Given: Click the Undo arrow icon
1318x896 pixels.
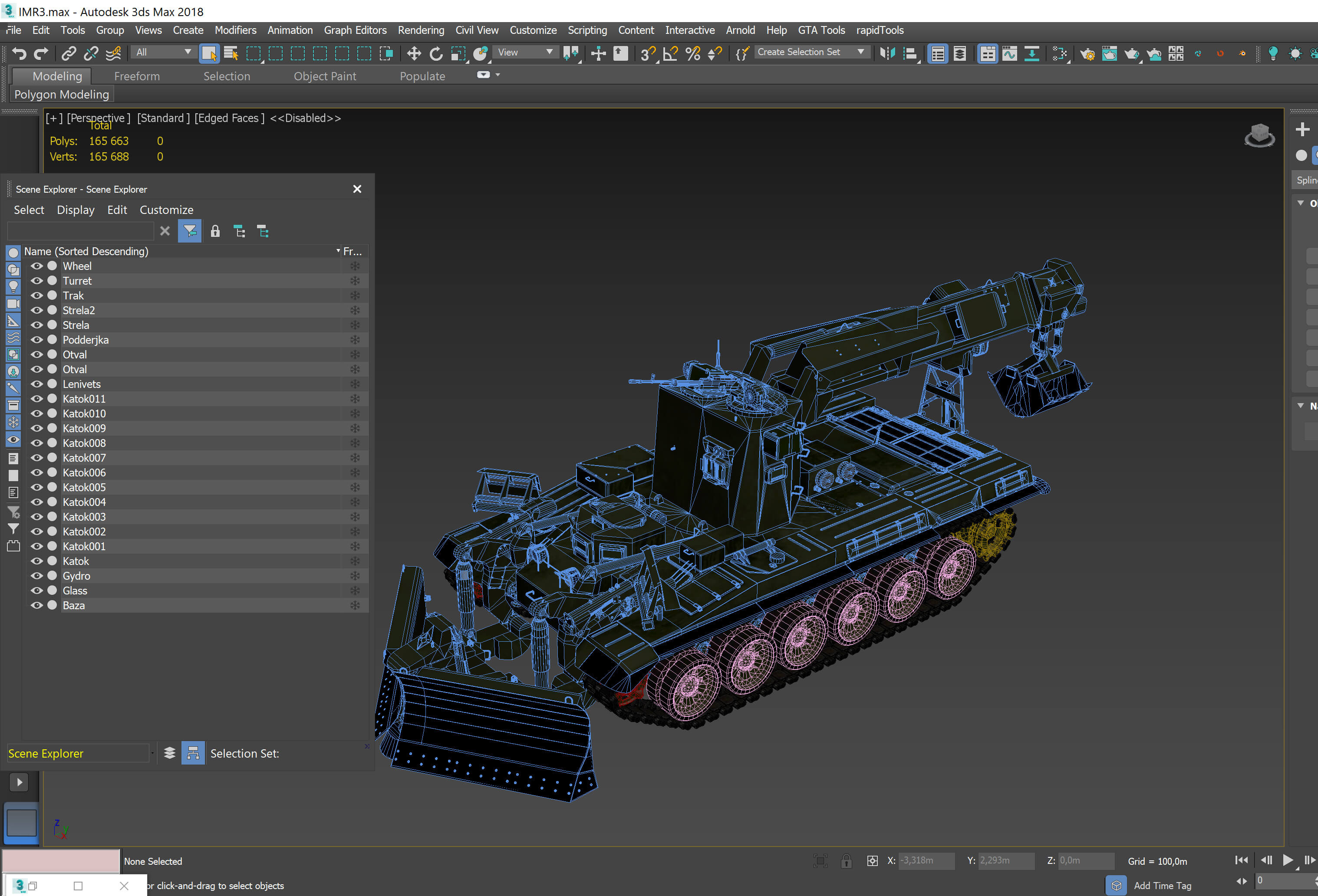Looking at the screenshot, I should tap(19, 54).
